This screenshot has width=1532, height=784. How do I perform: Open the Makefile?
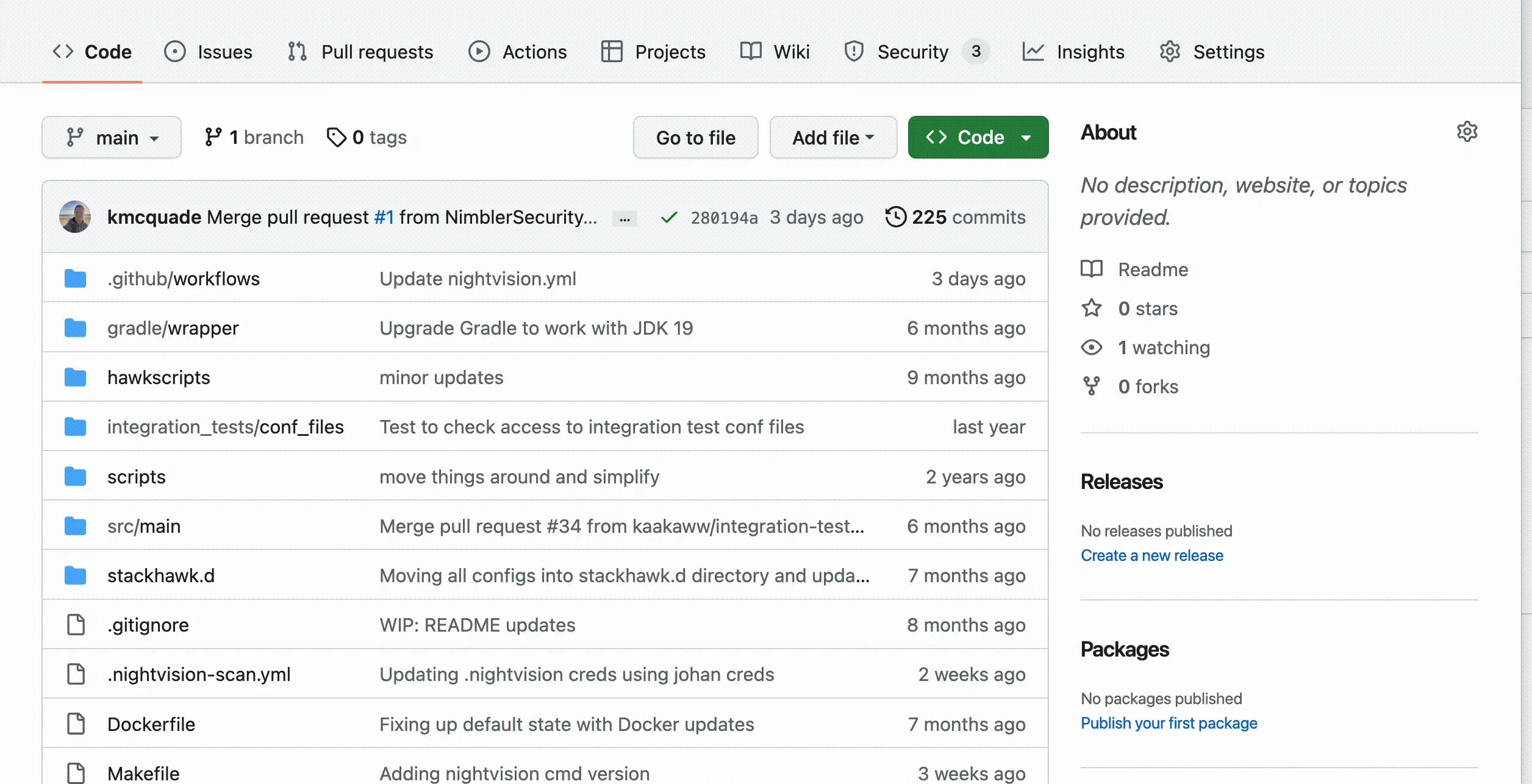pyautogui.click(x=143, y=773)
